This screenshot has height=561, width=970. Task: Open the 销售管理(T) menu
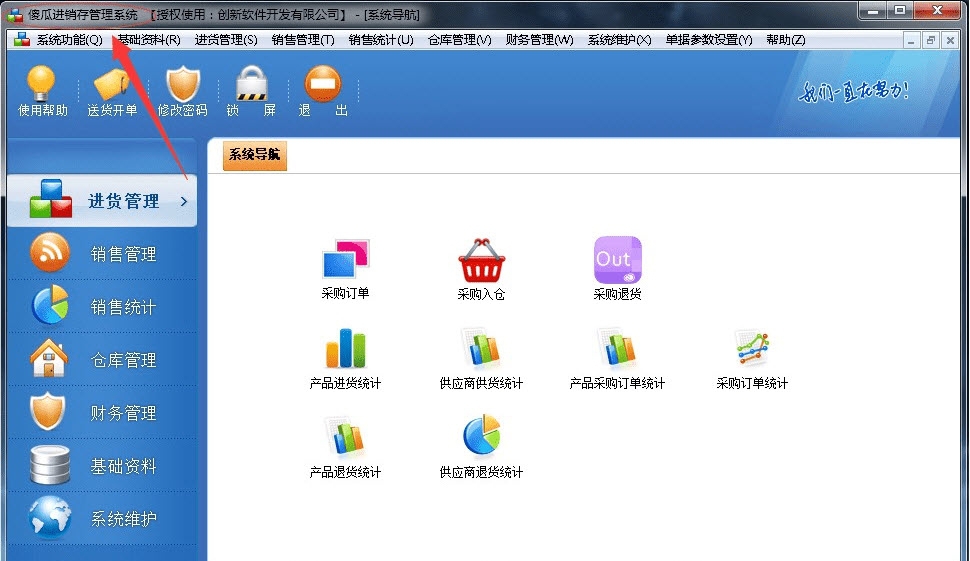303,40
